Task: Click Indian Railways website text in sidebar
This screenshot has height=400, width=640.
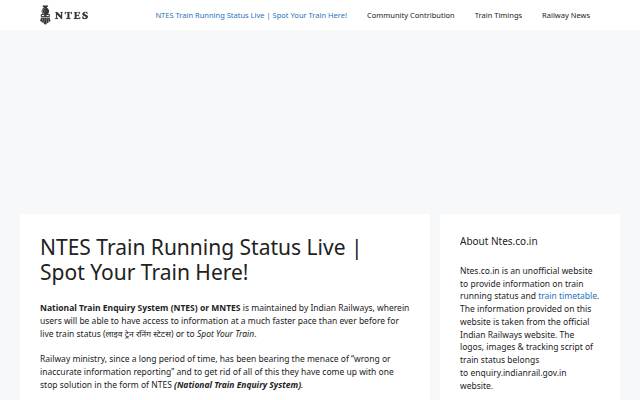Action: [x=508, y=335]
